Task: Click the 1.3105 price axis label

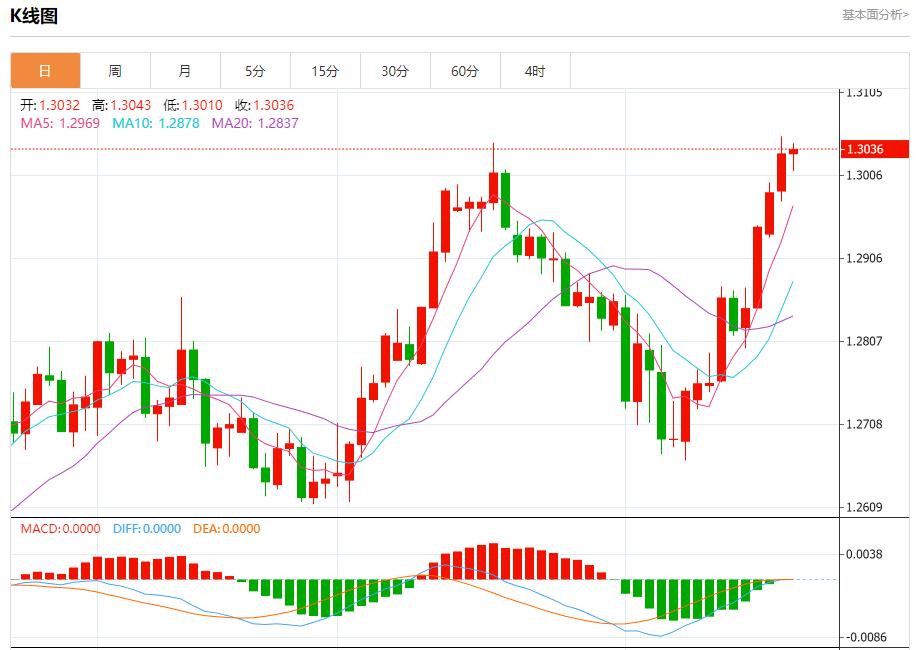Action: pos(864,93)
